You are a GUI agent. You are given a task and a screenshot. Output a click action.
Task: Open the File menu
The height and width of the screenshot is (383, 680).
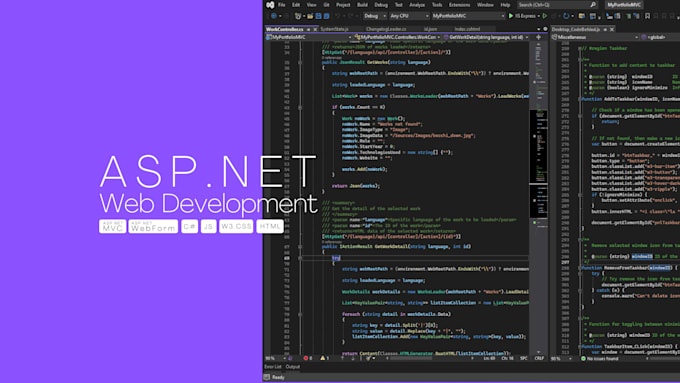tap(281, 5)
